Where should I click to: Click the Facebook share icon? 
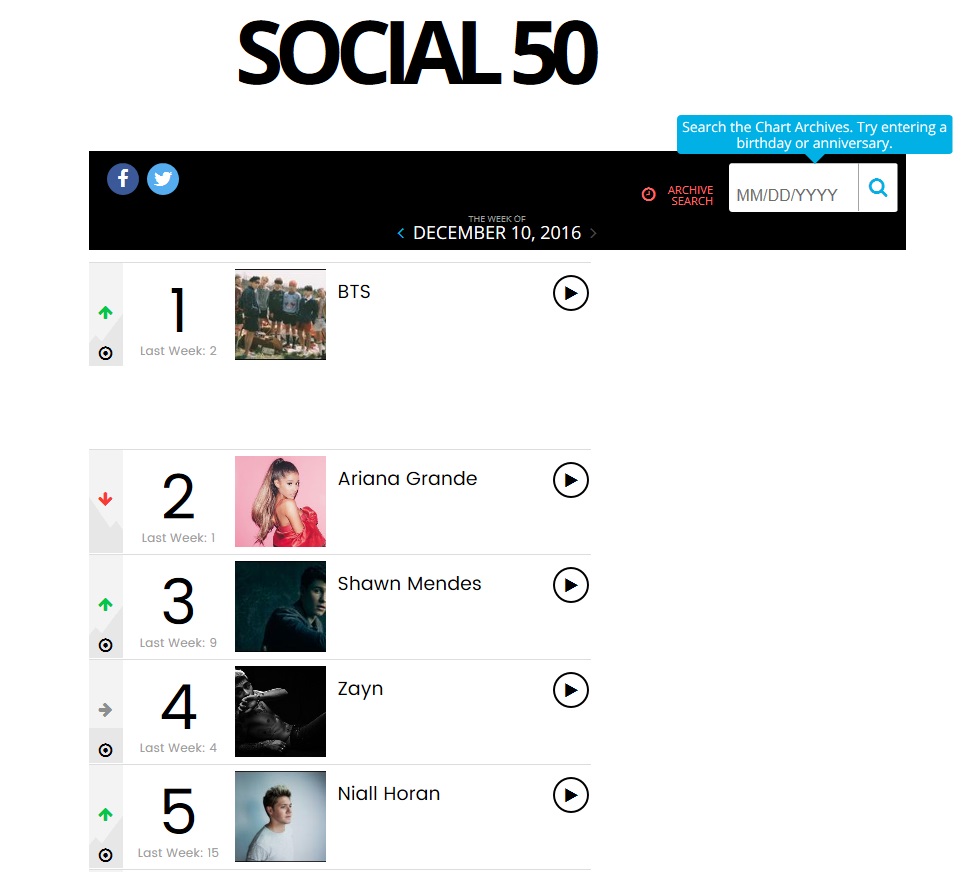point(123,179)
